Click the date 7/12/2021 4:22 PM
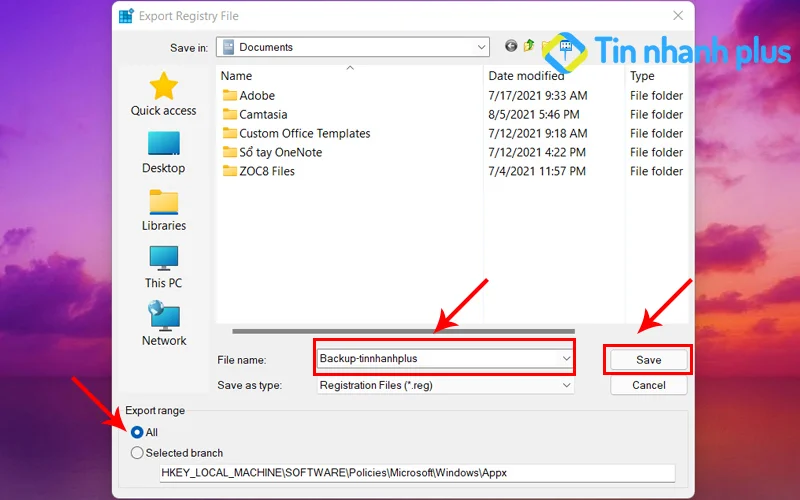The image size is (800, 500). click(537, 152)
